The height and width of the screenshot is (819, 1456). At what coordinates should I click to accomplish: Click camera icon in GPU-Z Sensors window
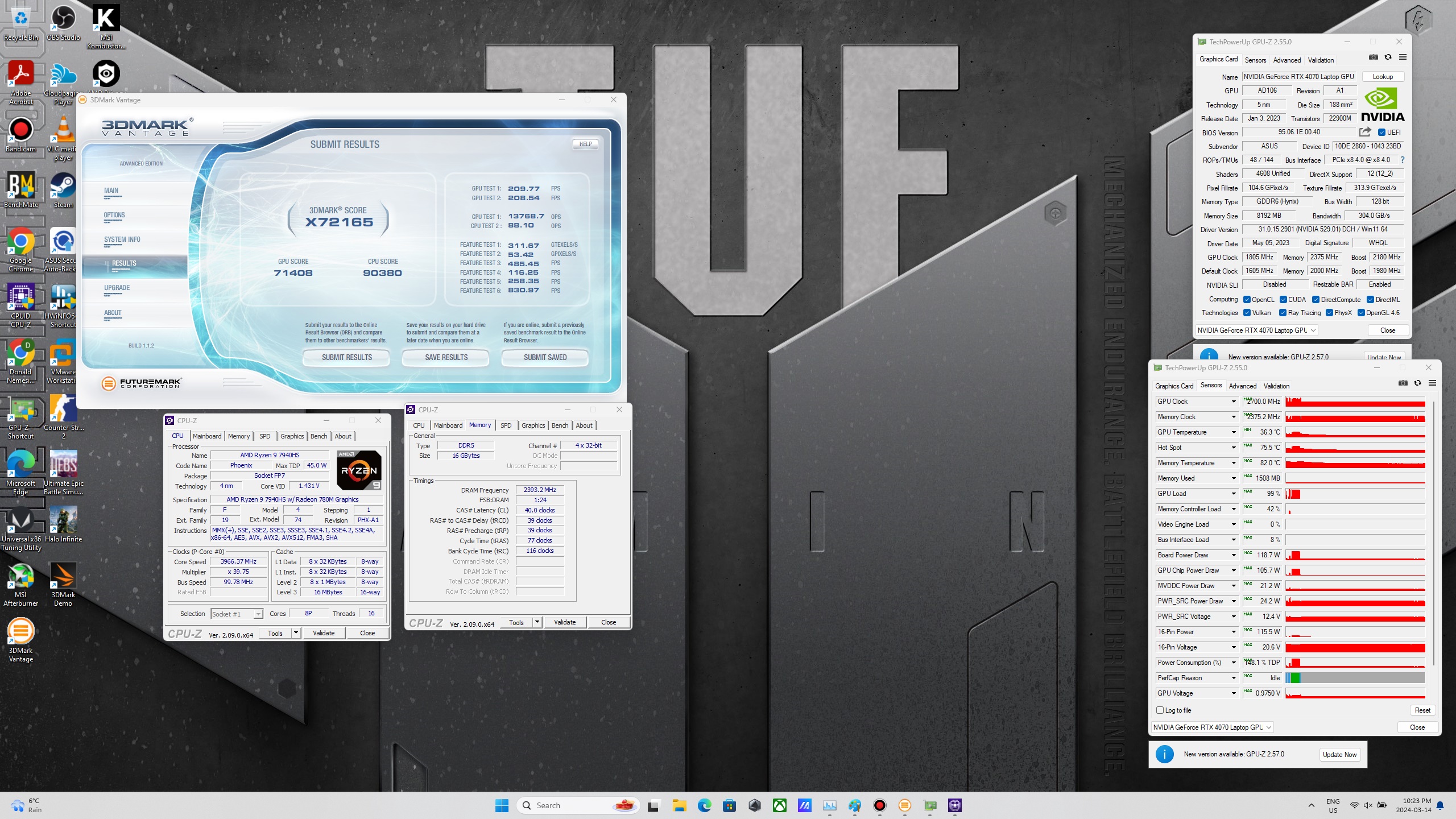click(1403, 383)
